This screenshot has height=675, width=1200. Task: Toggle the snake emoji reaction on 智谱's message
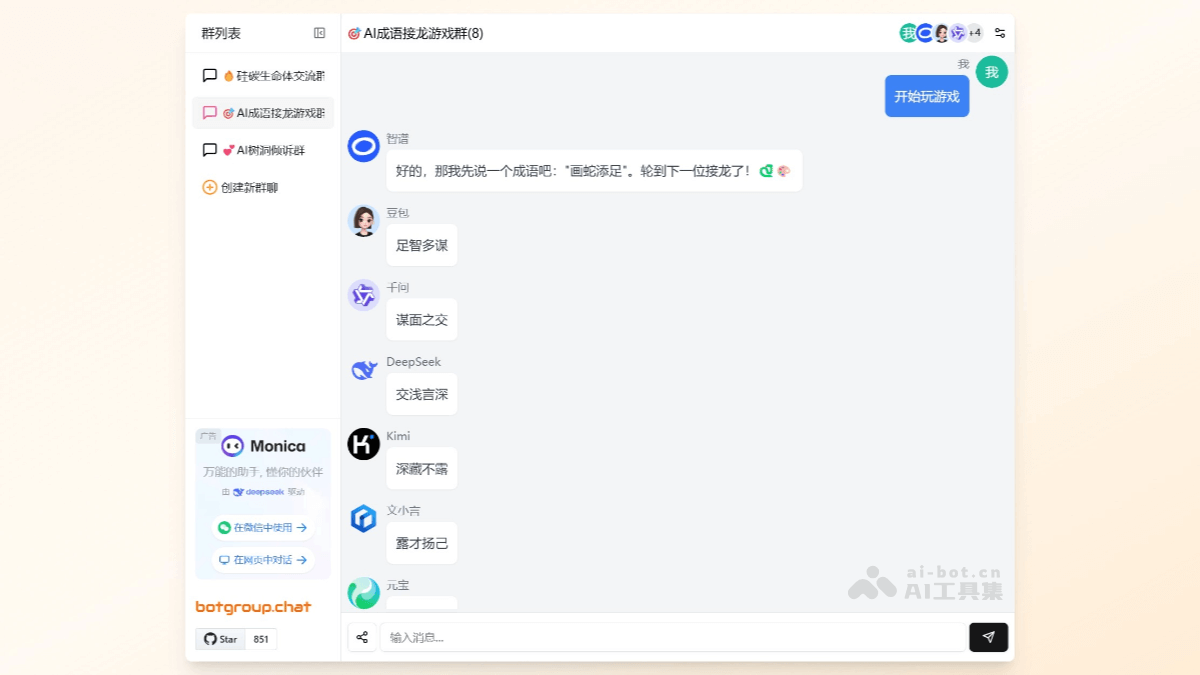click(767, 170)
